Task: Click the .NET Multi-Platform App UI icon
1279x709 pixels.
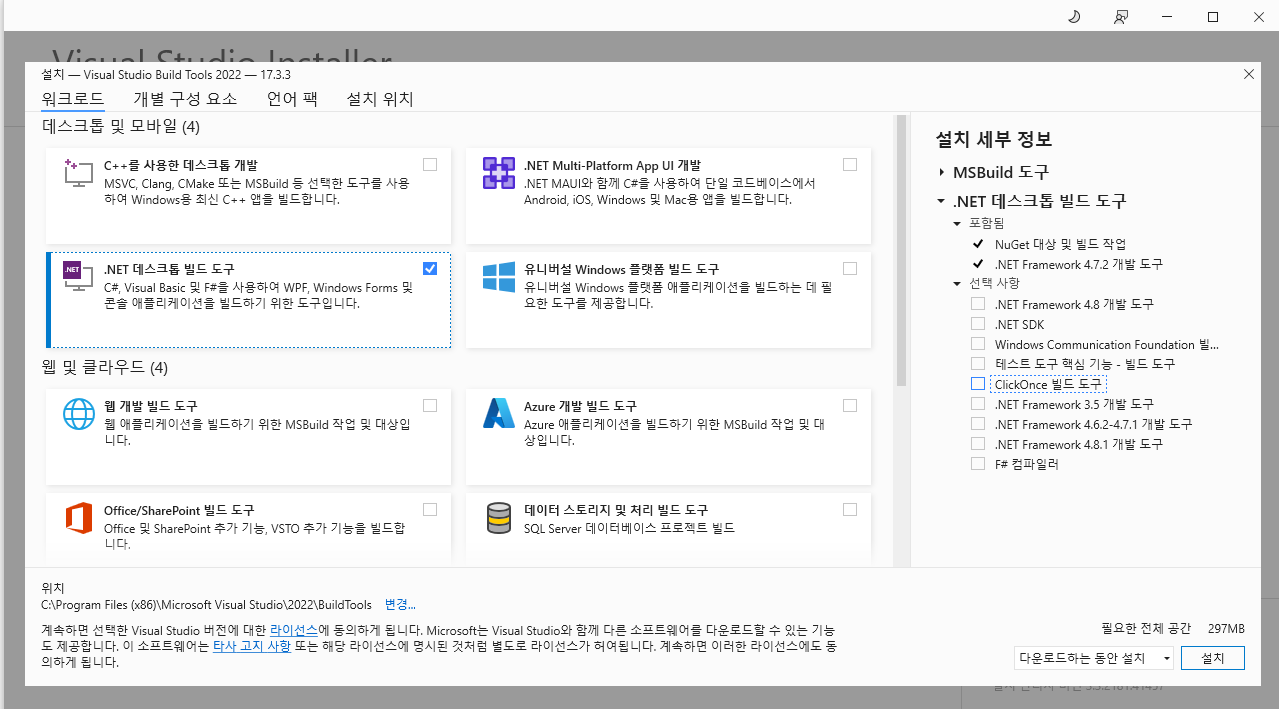Action: point(498,173)
